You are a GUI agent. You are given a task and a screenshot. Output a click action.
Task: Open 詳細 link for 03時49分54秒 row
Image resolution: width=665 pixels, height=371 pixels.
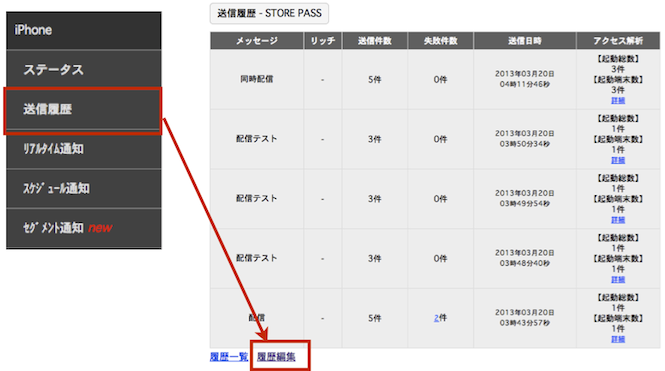pos(618,220)
